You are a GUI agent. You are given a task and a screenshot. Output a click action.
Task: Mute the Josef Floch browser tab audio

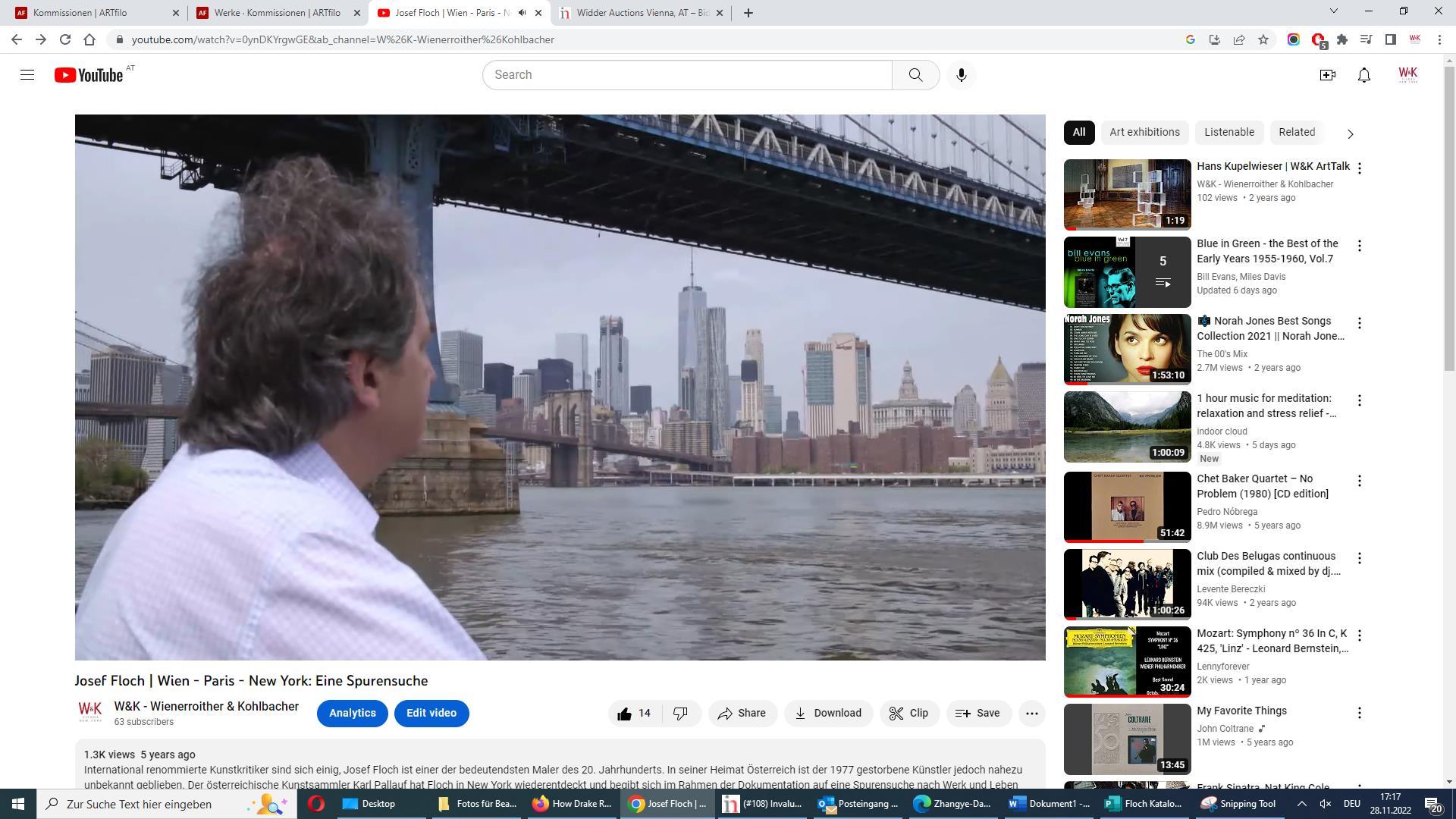(522, 13)
